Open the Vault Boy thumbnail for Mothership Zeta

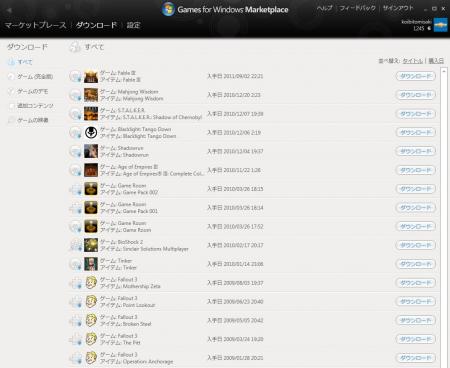(x=91, y=283)
